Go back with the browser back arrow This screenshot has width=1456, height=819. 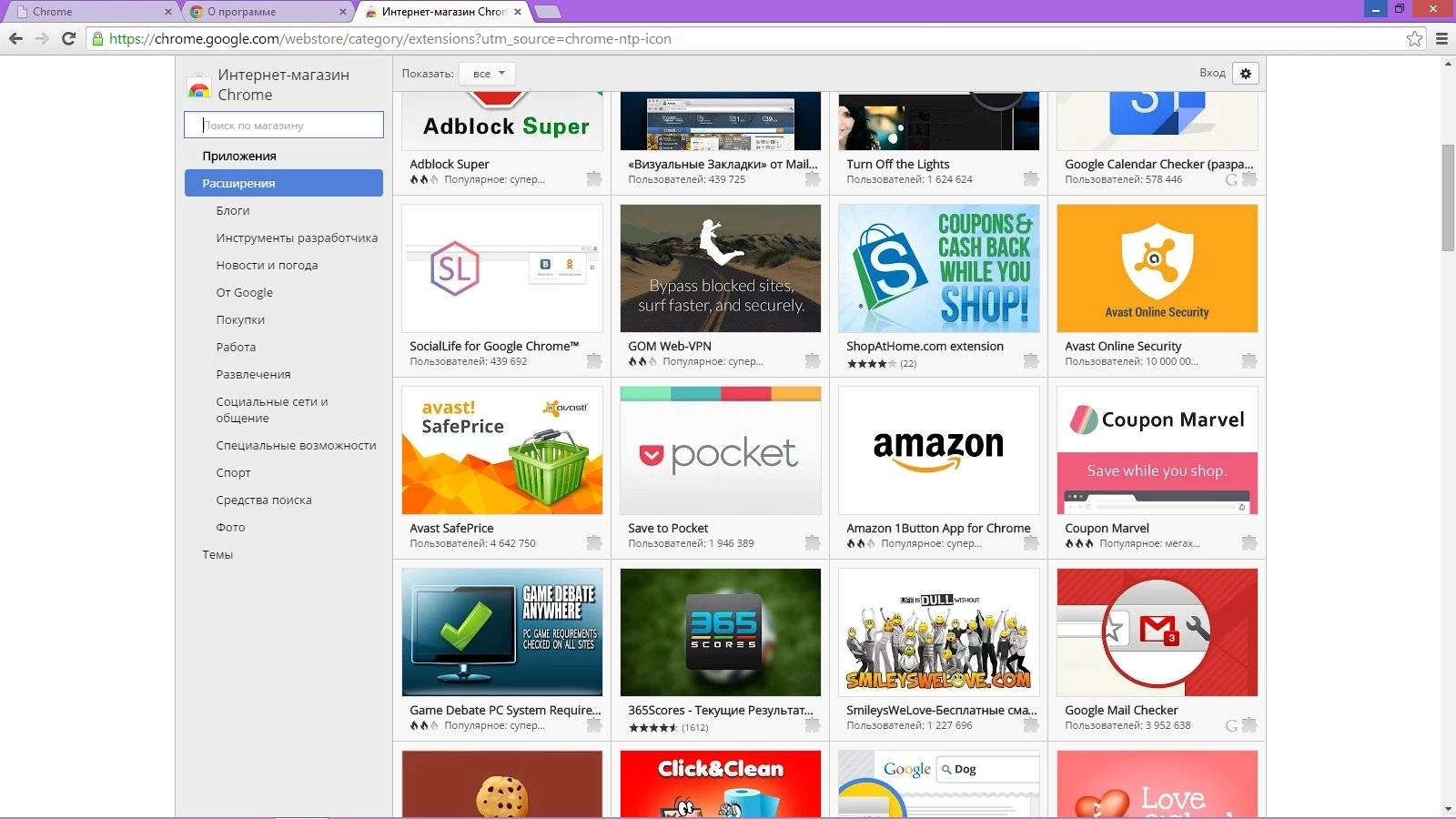click(x=15, y=38)
